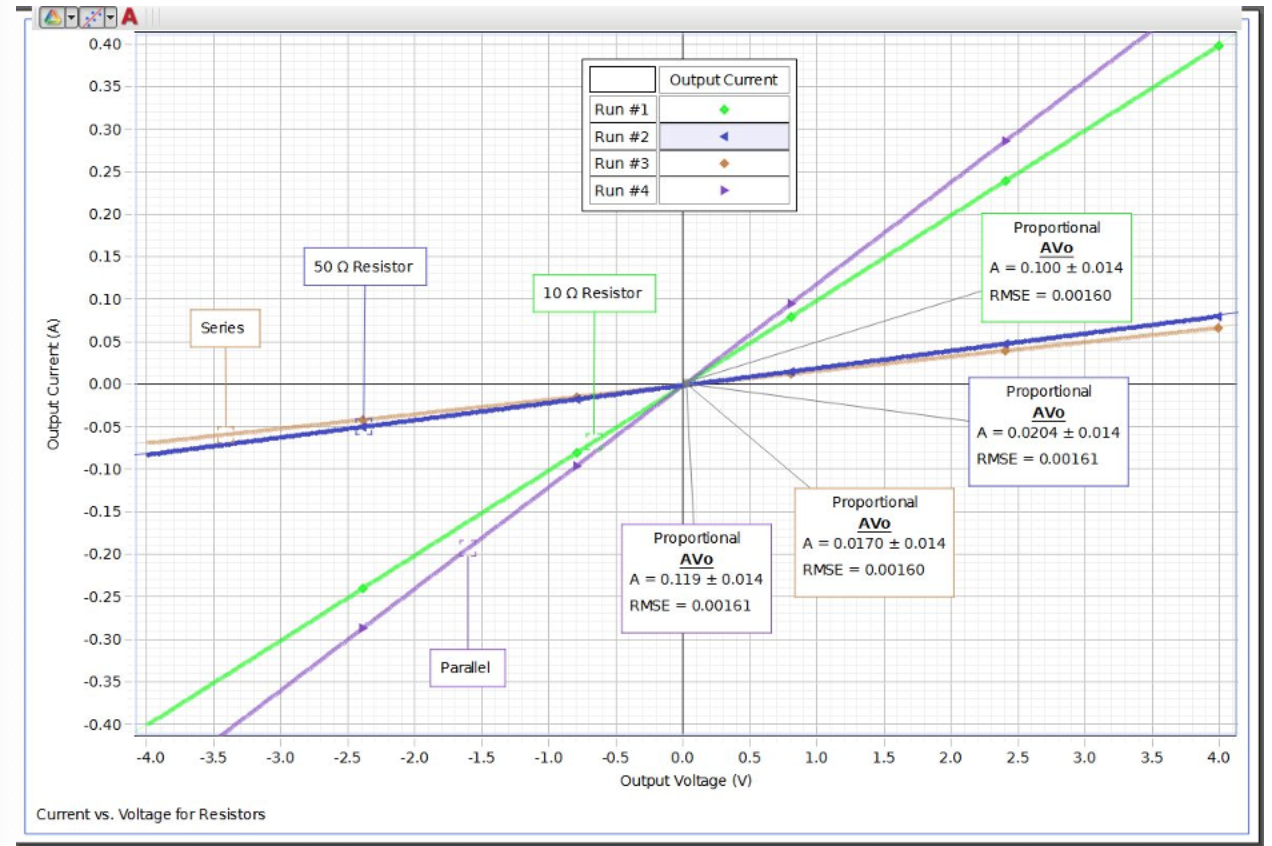This screenshot has height=846, width=1272.
Task: Open the Output Current column header options
Action: click(722, 80)
